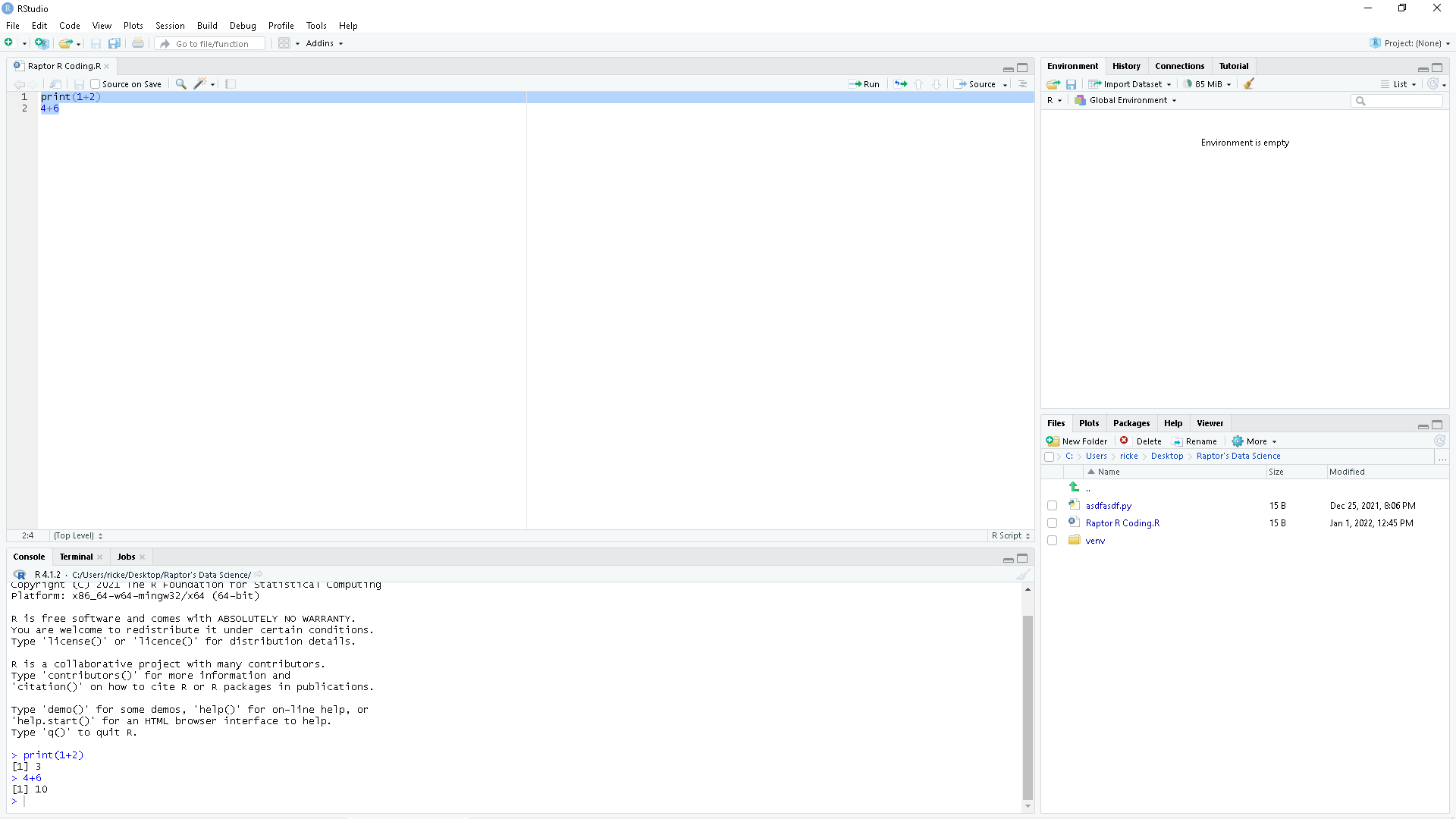This screenshot has width=1456, height=819.
Task: Open the Addins dropdown
Action: 324,43
